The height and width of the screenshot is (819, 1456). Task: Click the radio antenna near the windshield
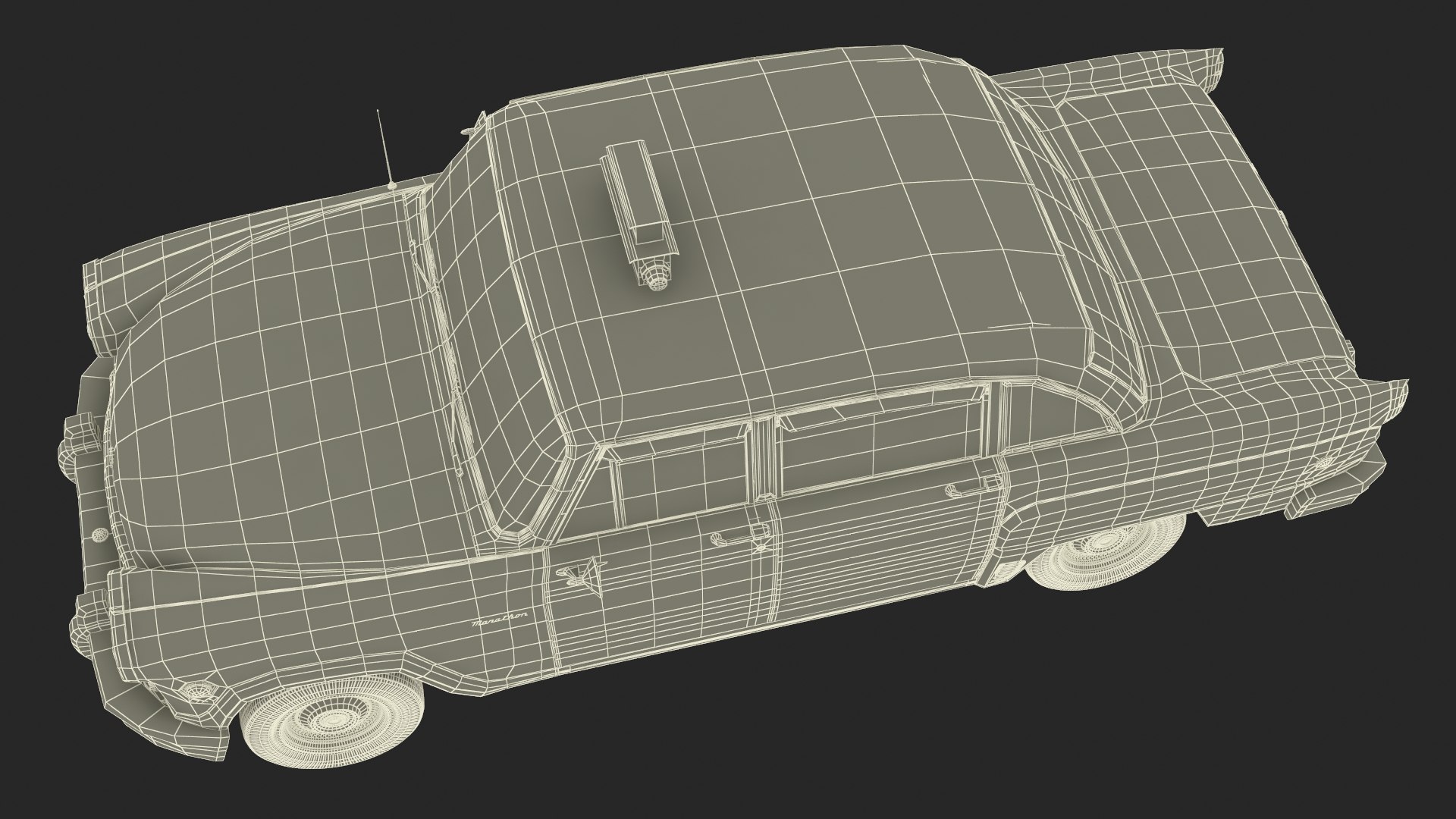coord(385,149)
